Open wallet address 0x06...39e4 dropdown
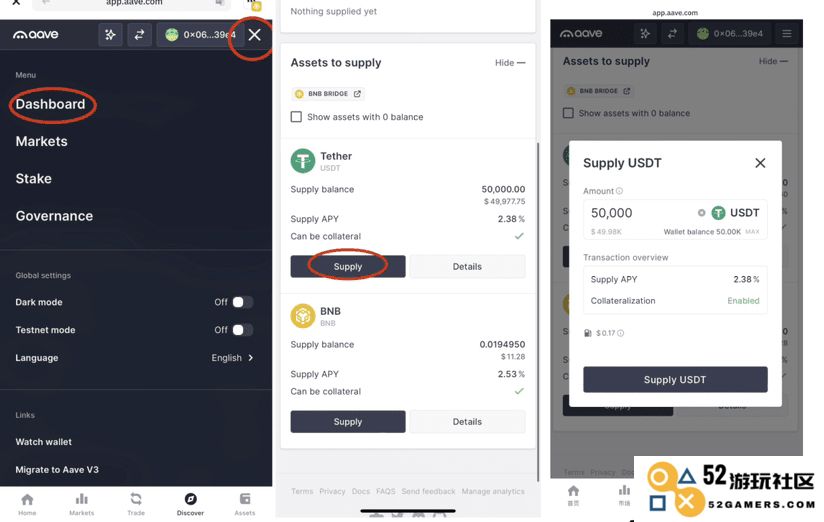Viewport: 824px width, 522px height. coord(199,35)
